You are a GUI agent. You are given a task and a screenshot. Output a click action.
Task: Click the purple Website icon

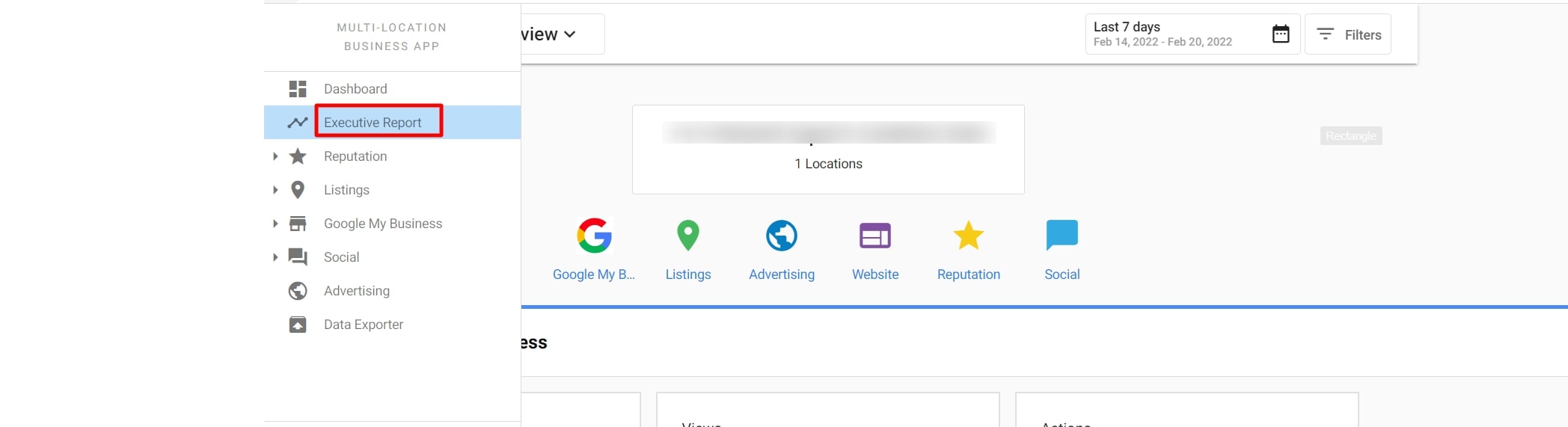[x=875, y=236]
